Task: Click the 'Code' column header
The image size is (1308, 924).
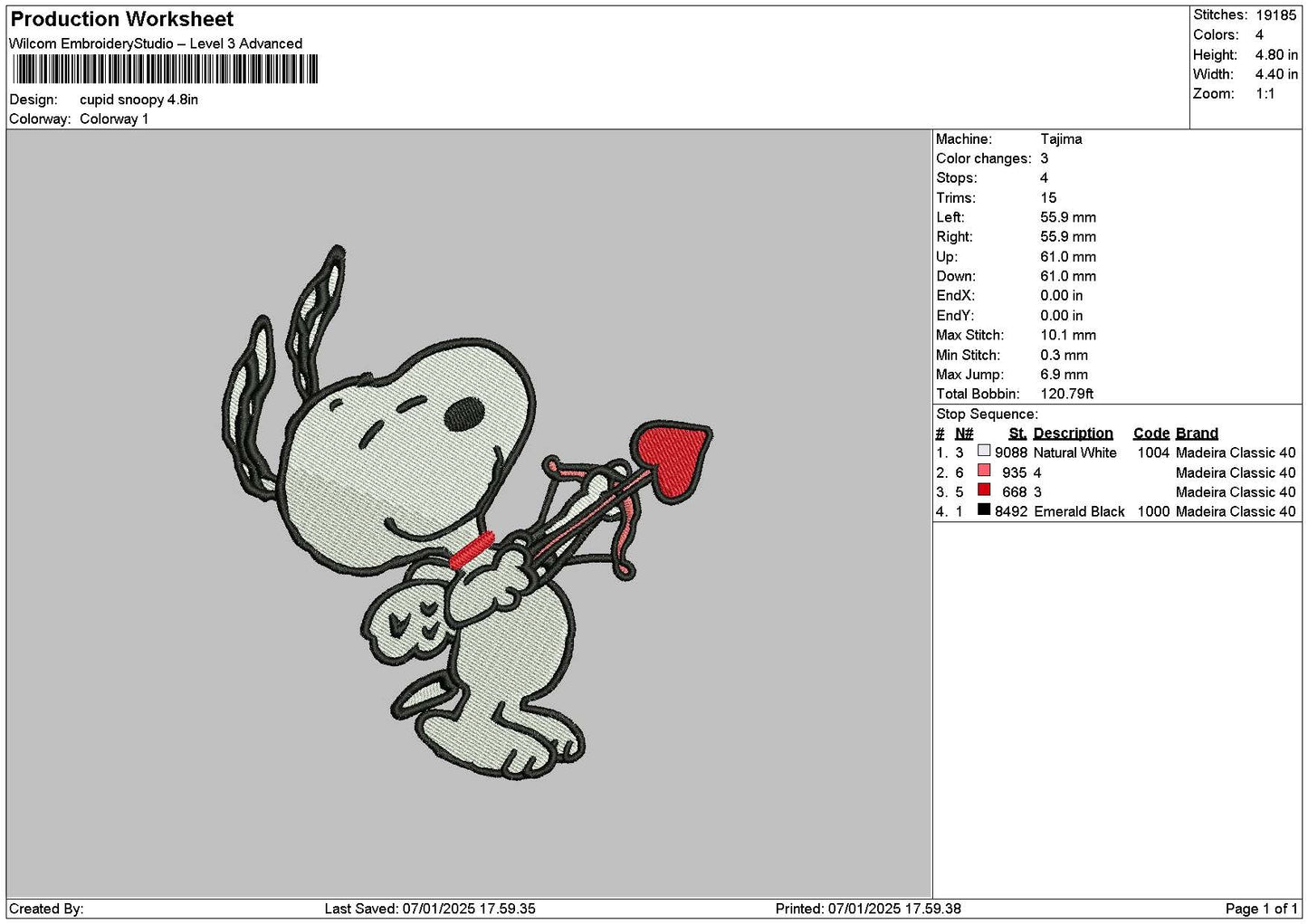Action: (1151, 433)
